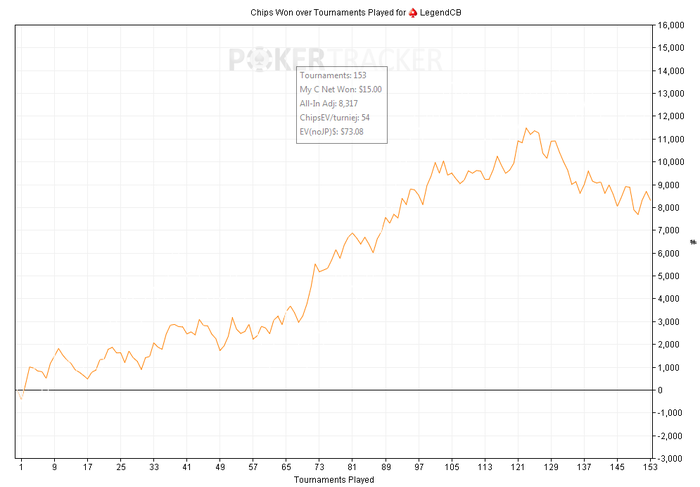This screenshot has width=700, height=487.
Task: Click the chart title "Chips Won over Tournaments Played"
Action: (x=321, y=12)
